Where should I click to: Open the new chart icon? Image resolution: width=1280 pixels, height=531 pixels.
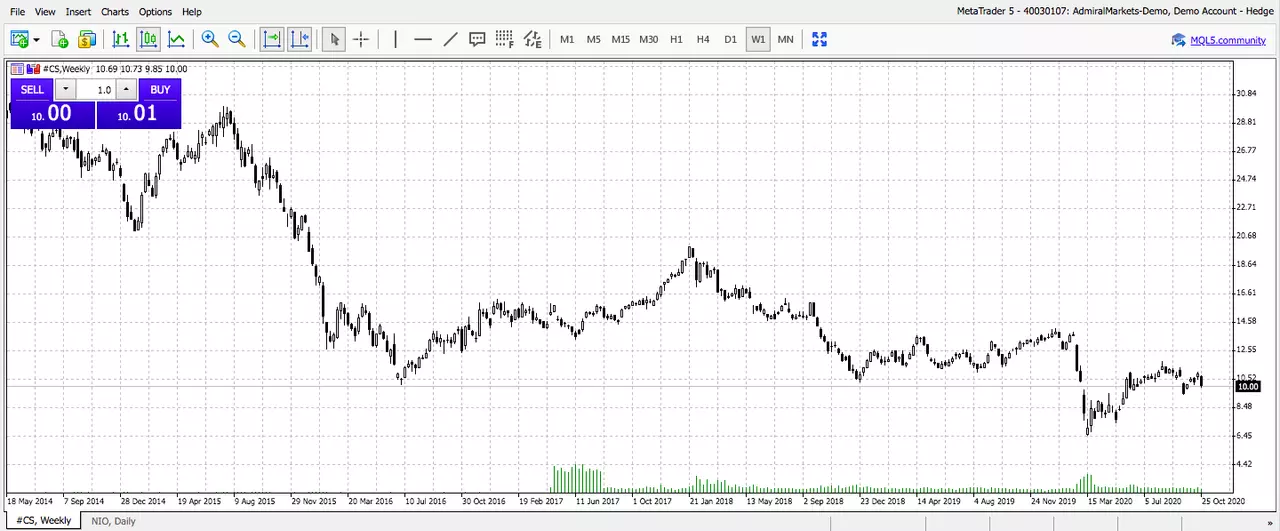tap(20, 39)
